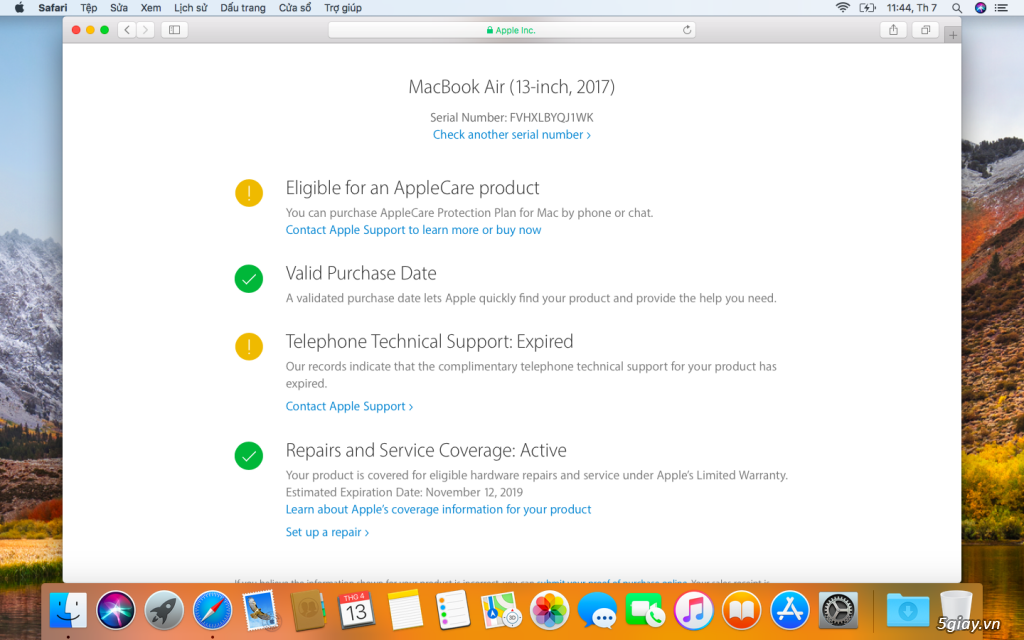
Task: Open Mail stamp icon in Dock
Action: (x=261, y=611)
